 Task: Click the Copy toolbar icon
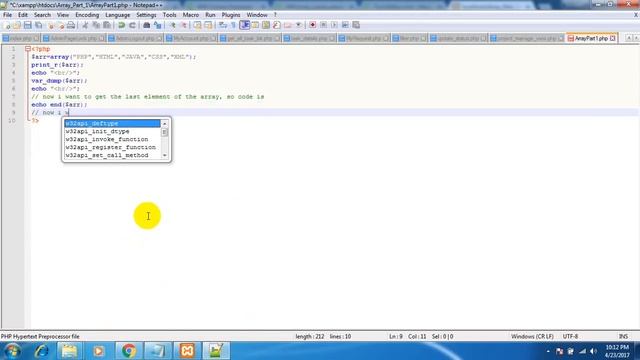click(x=96, y=25)
